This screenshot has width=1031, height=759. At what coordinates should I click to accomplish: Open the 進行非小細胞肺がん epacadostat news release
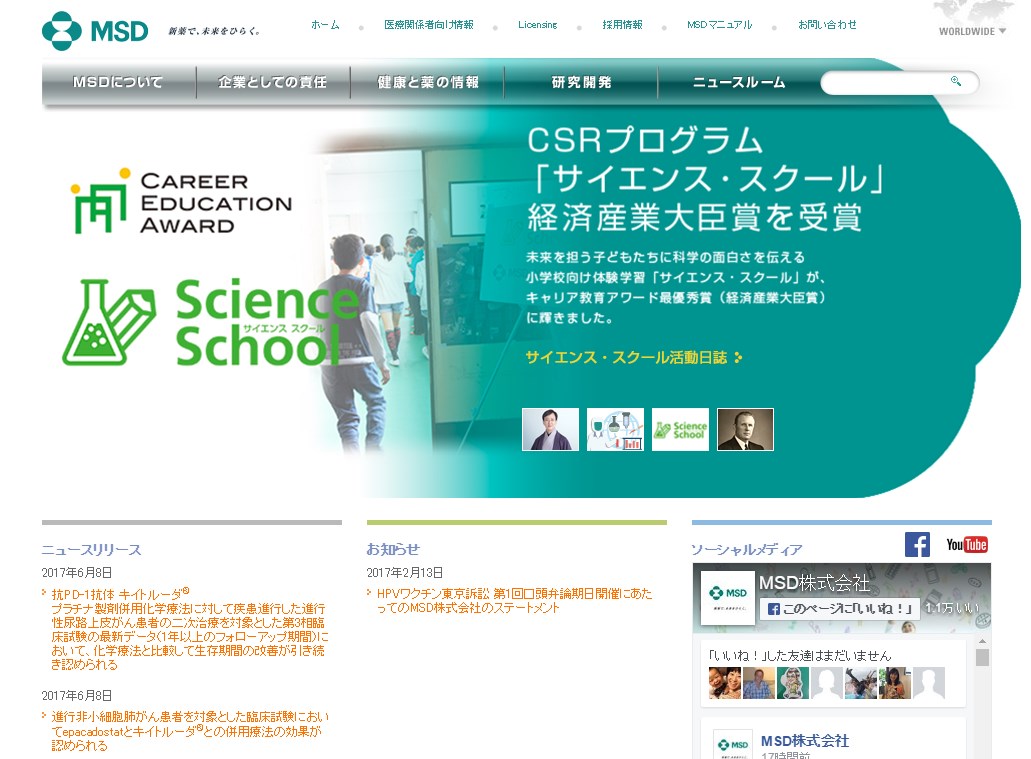(x=190, y=731)
